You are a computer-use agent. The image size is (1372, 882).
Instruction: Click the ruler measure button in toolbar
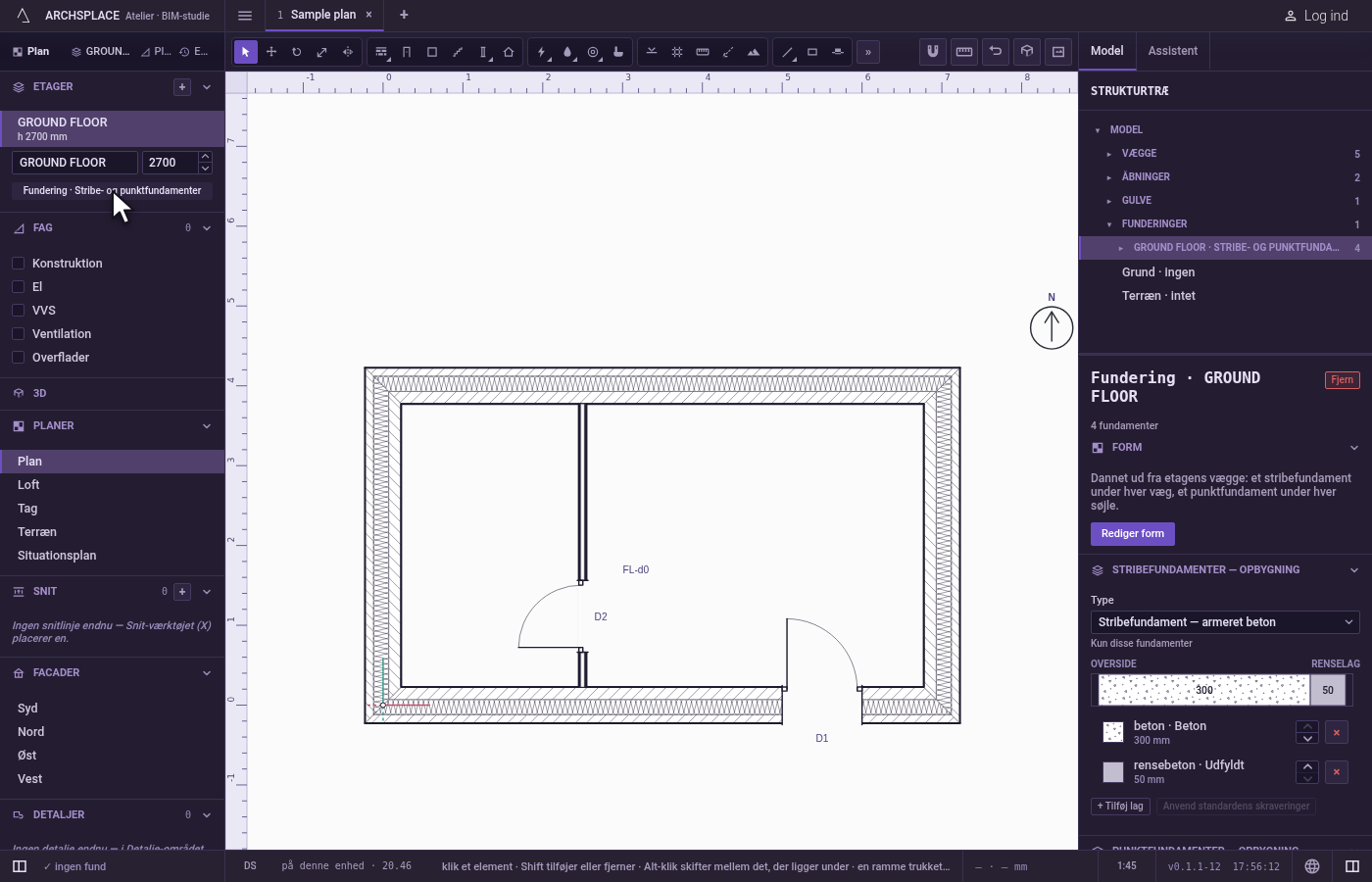tap(964, 51)
